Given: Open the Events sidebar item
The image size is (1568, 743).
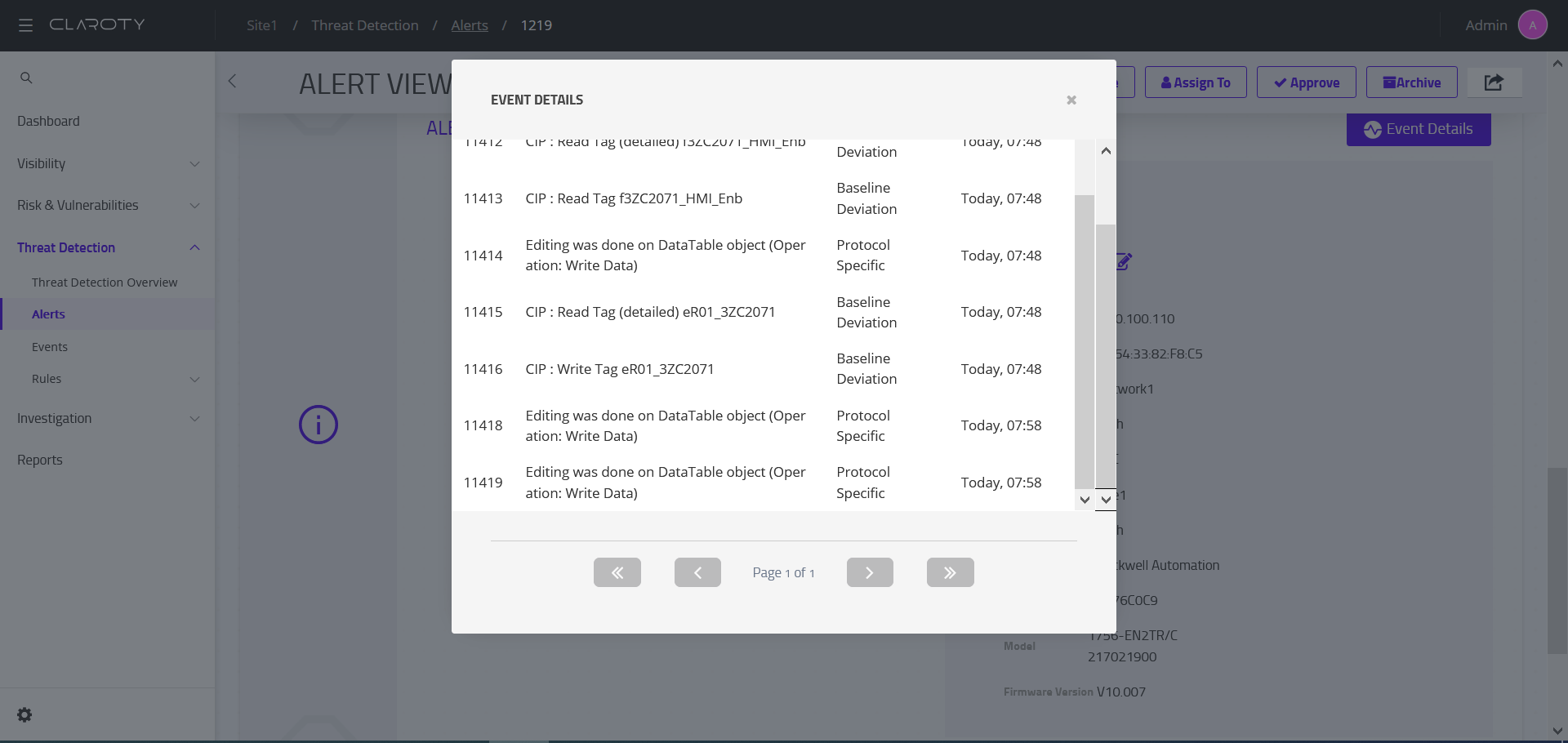Looking at the screenshot, I should pyautogui.click(x=50, y=347).
